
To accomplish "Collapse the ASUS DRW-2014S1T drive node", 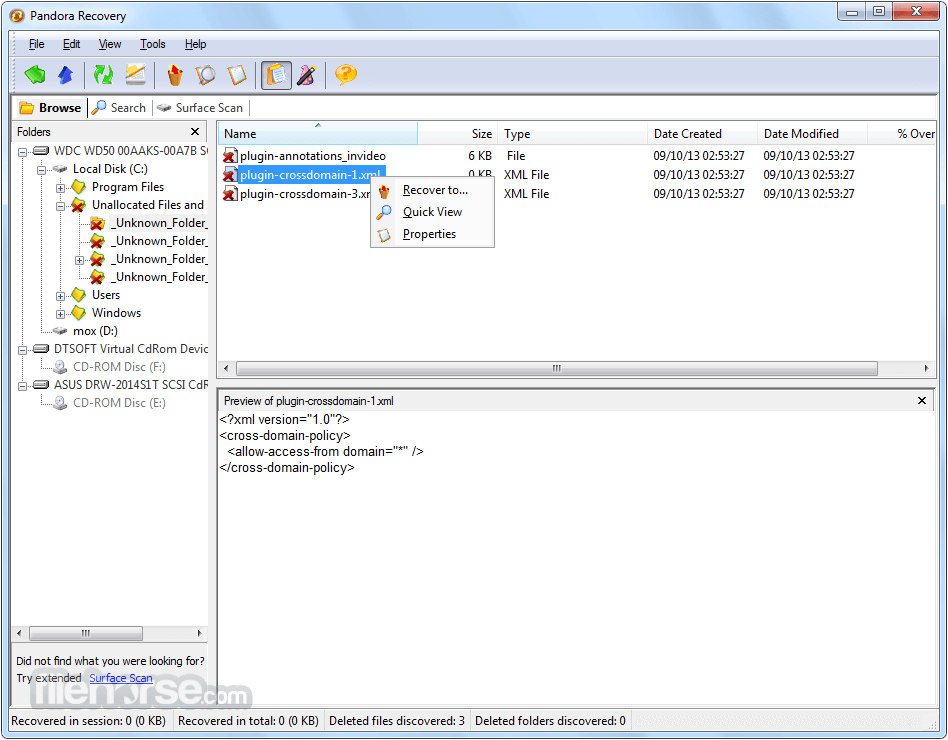I will (22, 386).
